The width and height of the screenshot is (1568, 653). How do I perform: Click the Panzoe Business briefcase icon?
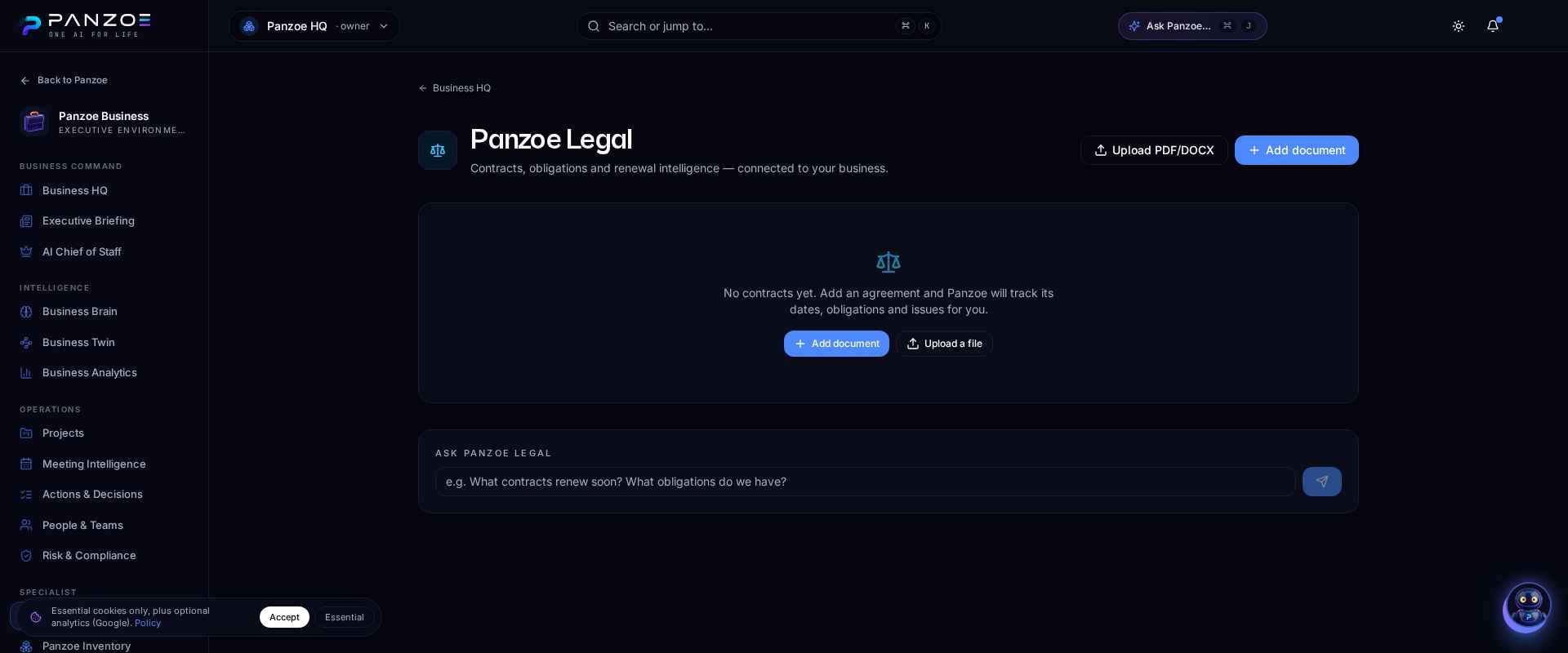(34, 122)
